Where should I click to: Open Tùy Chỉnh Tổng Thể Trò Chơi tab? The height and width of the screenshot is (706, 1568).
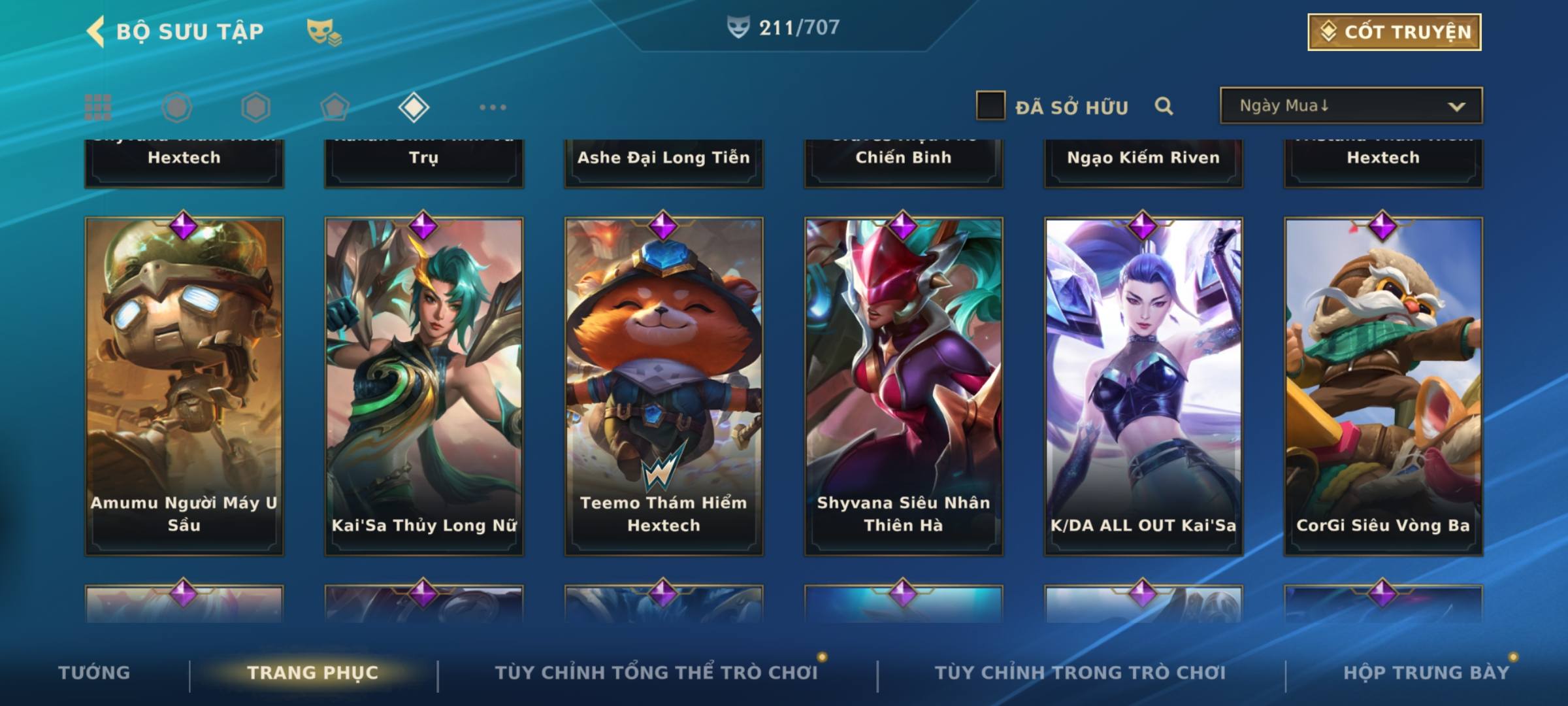coord(656,673)
